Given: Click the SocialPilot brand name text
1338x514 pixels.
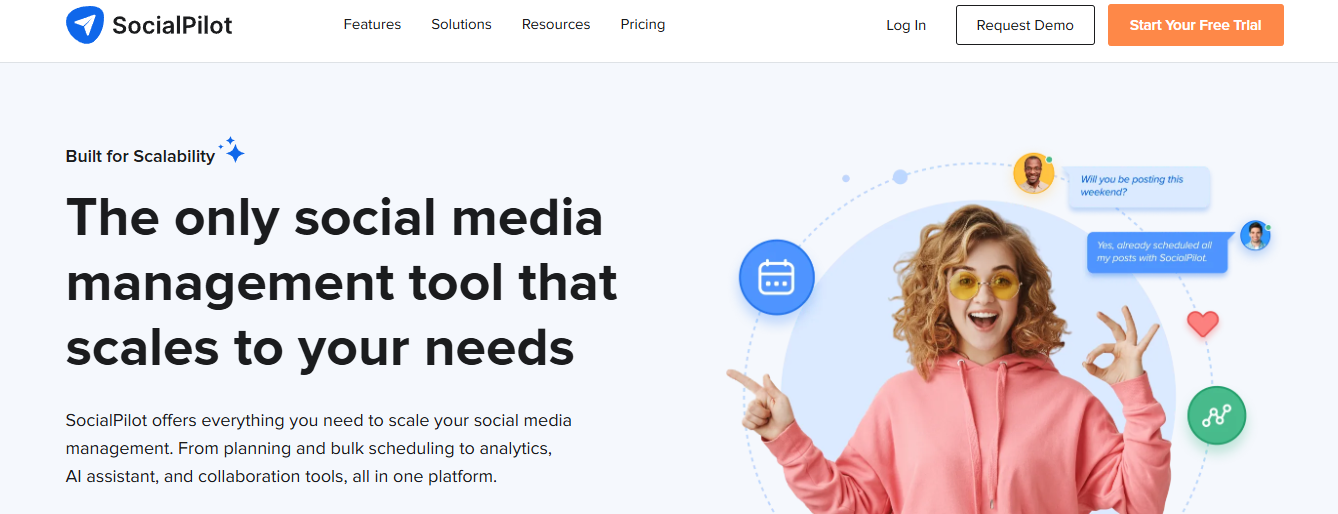Looking at the screenshot, I should [172, 25].
